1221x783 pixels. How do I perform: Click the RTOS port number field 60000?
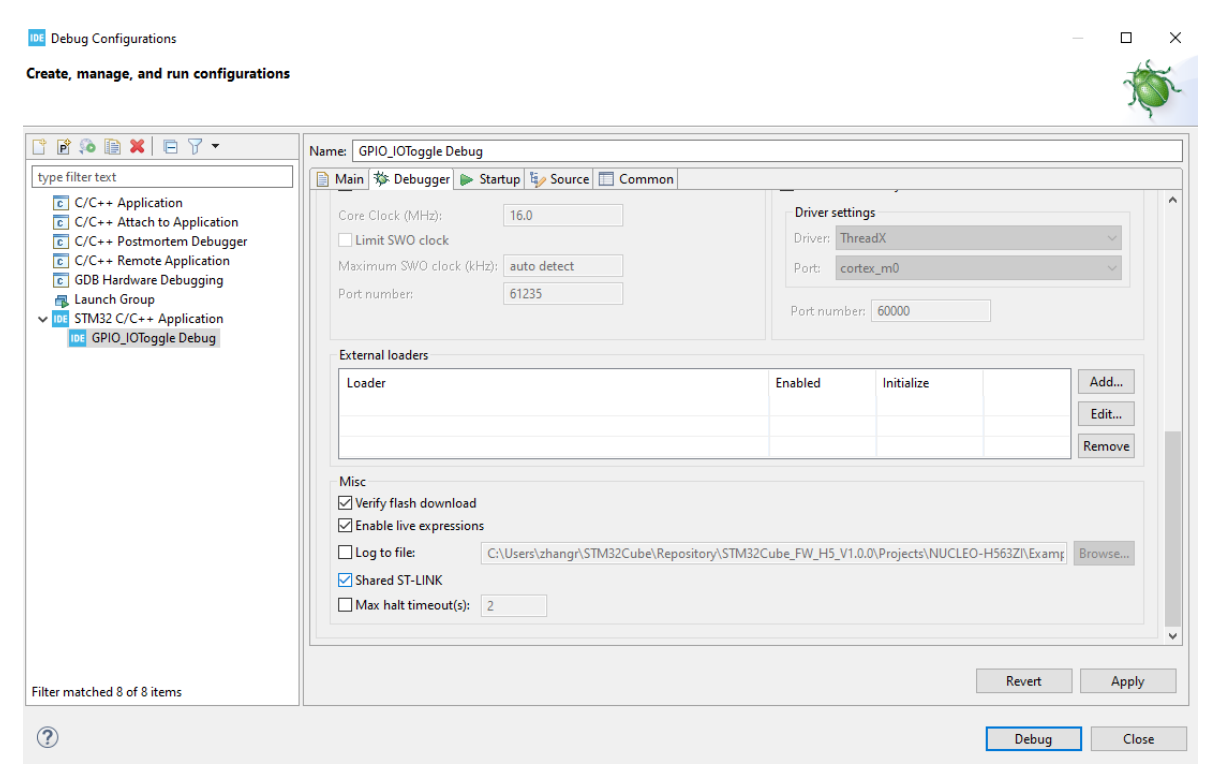931,311
